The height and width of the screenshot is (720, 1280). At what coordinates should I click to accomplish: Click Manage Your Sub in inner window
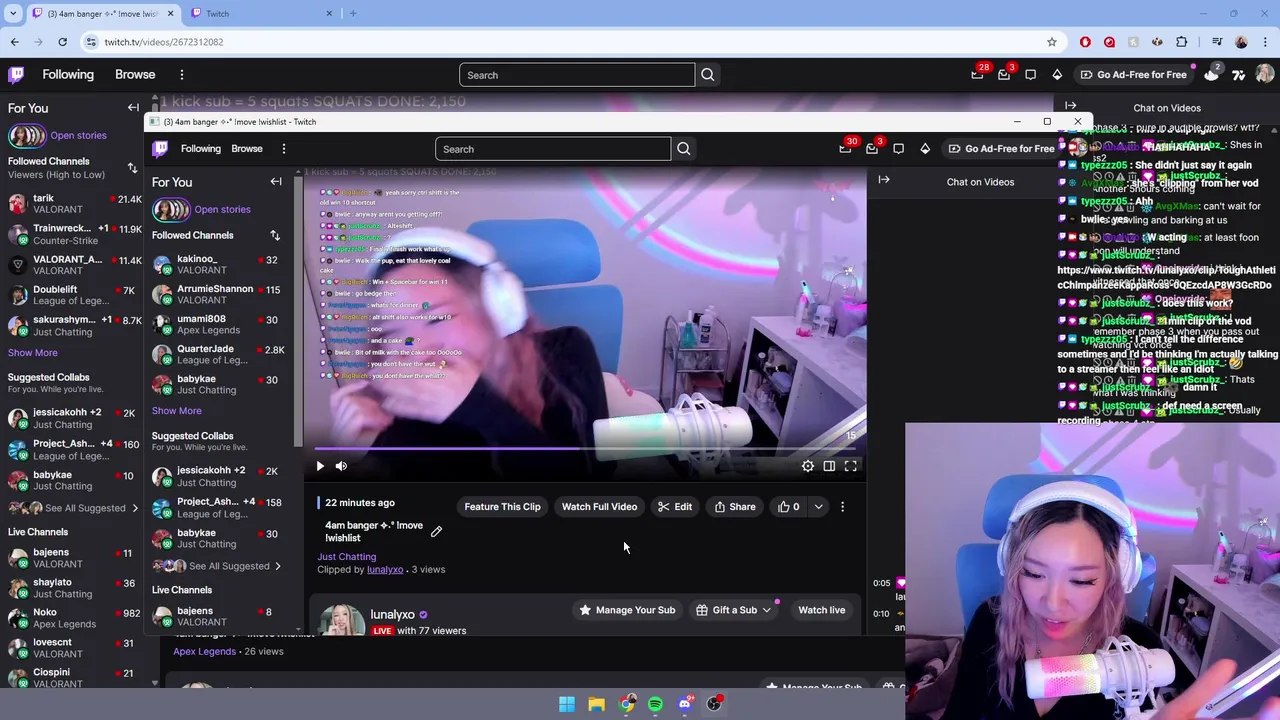[x=627, y=610]
